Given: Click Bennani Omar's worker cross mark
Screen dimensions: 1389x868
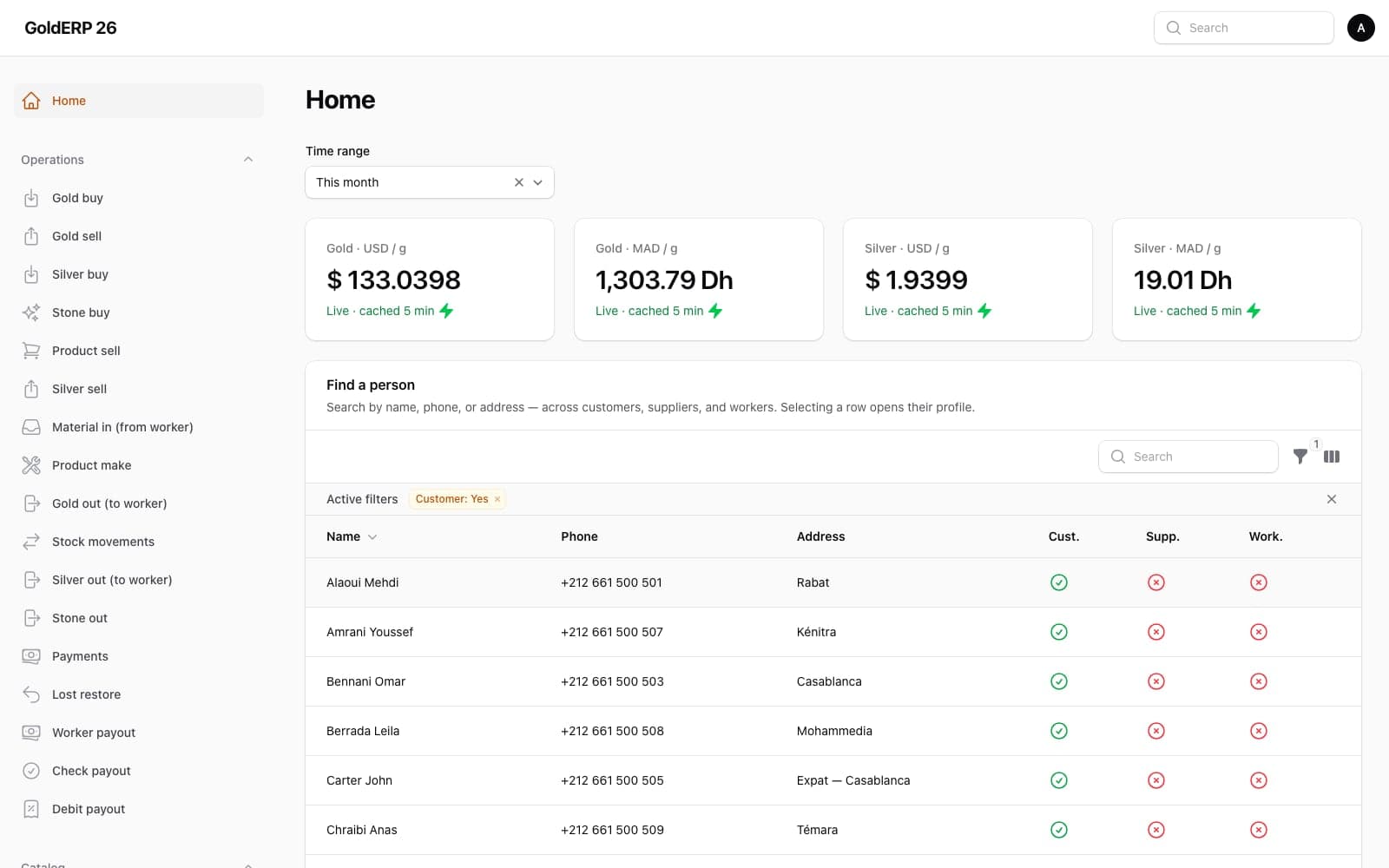Looking at the screenshot, I should (x=1258, y=681).
